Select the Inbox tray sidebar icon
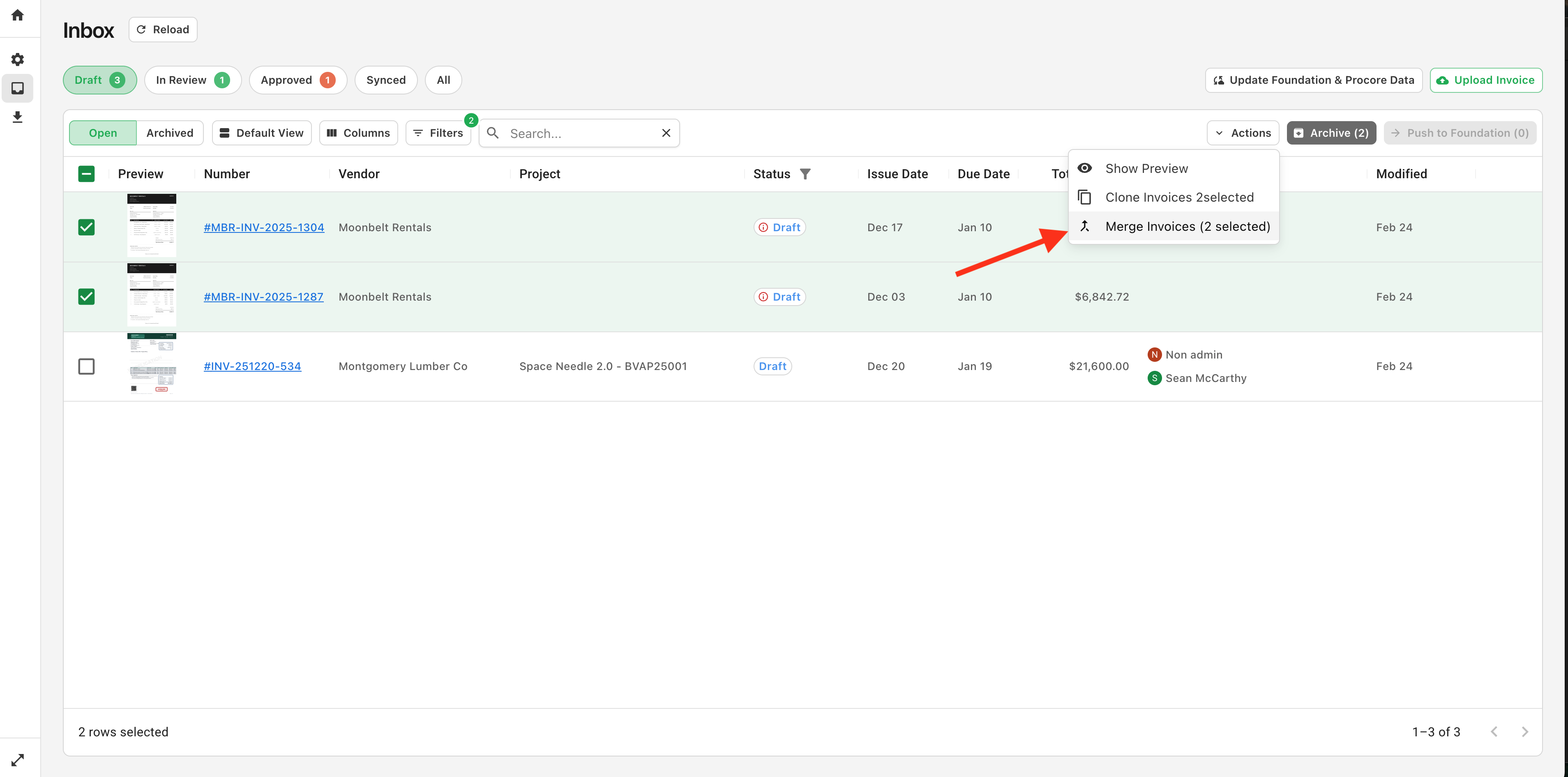This screenshot has width=1568, height=777. coord(18,88)
